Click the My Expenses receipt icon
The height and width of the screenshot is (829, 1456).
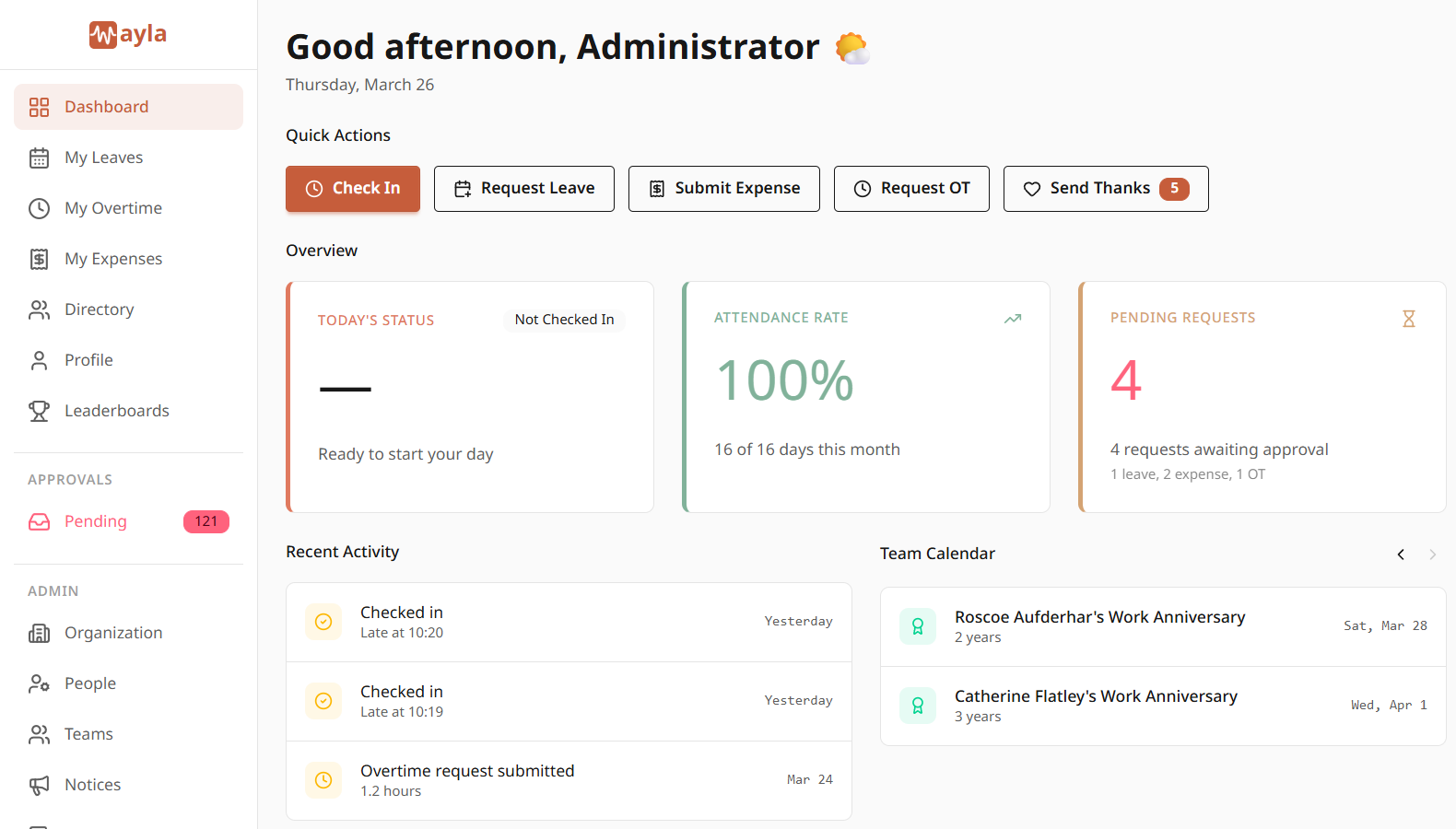[x=39, y=259]
